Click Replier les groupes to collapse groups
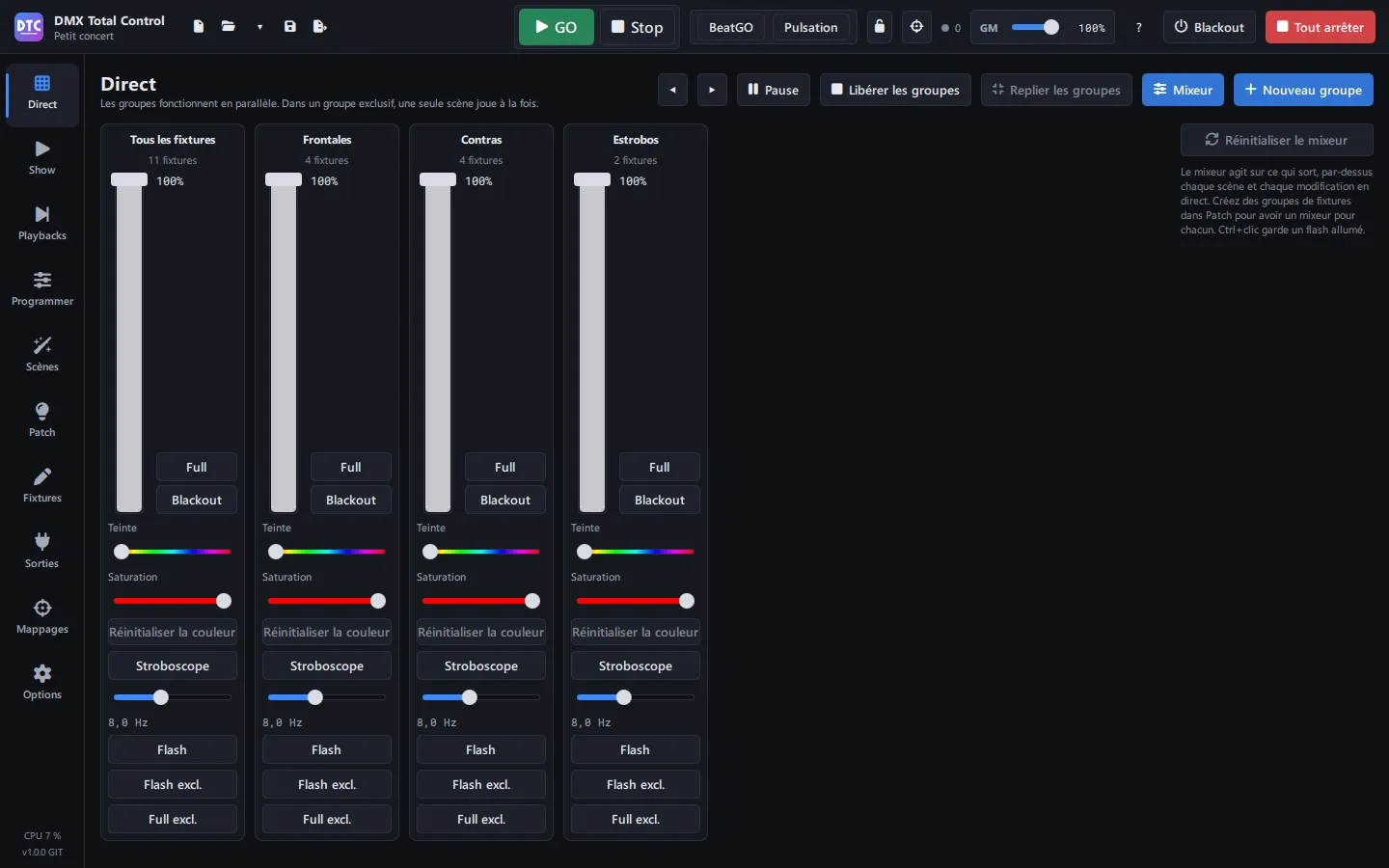The height and width of the screenshot is (868, 1389). coord(1056,90)
